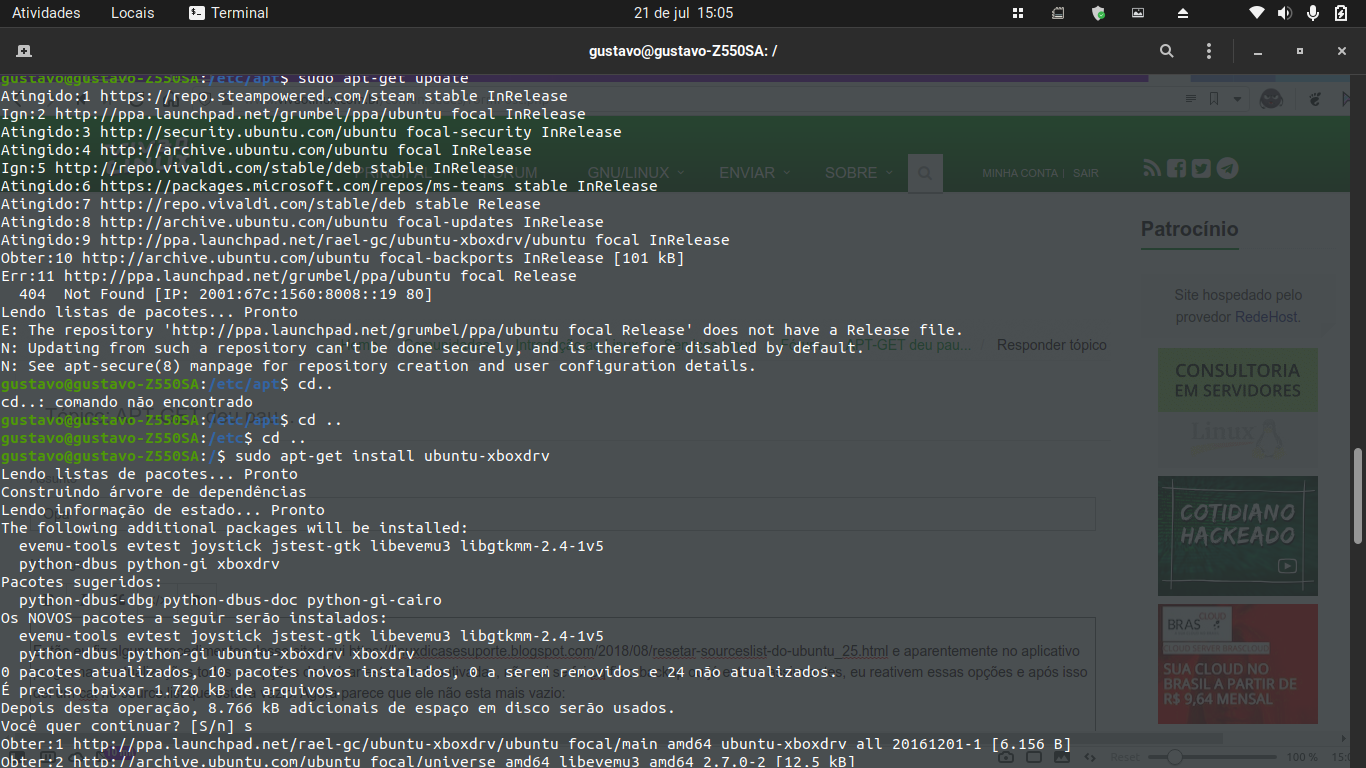Click the Reset zoom button in the browser status bar
The image size is (1366, 768).
click(x=1124, y=758)
